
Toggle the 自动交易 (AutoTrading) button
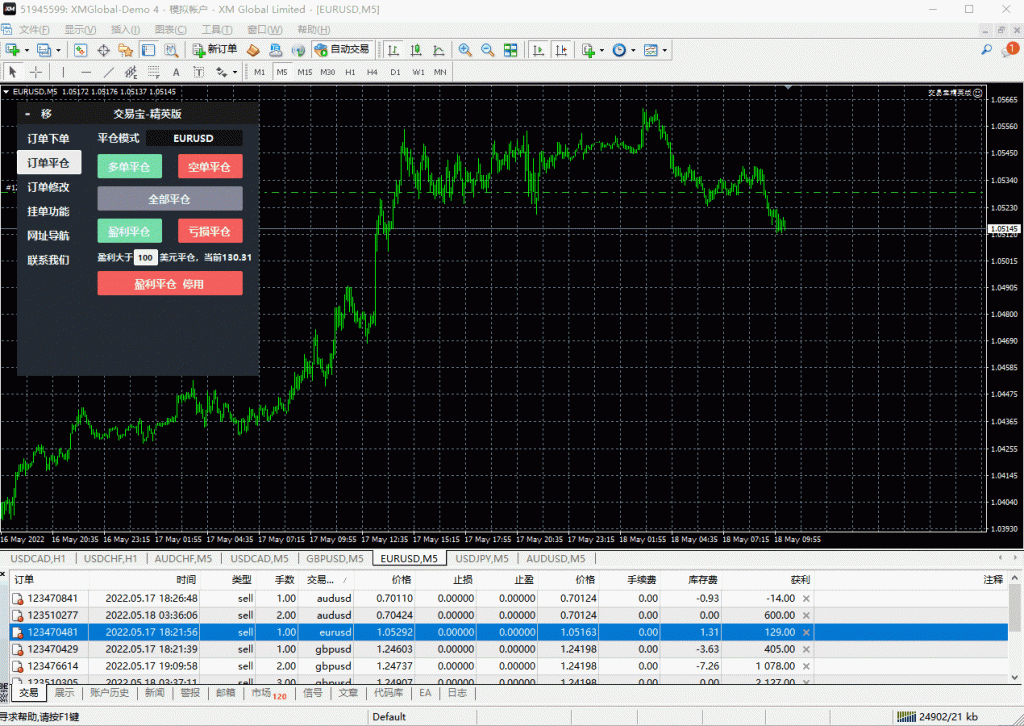click(x=341, y=49)
